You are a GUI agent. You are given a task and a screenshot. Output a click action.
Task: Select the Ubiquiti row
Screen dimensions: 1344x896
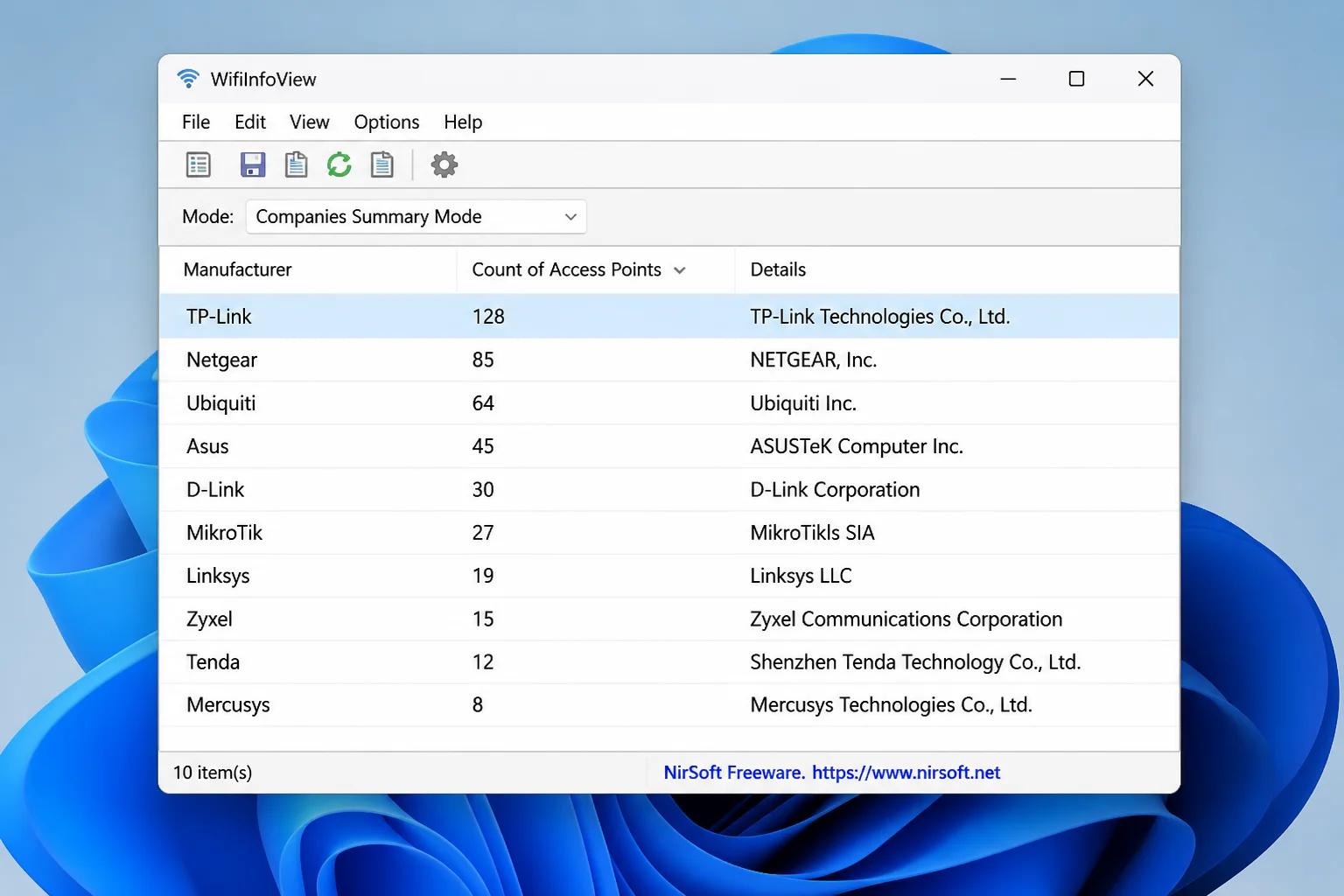click(x=669, y=403)
